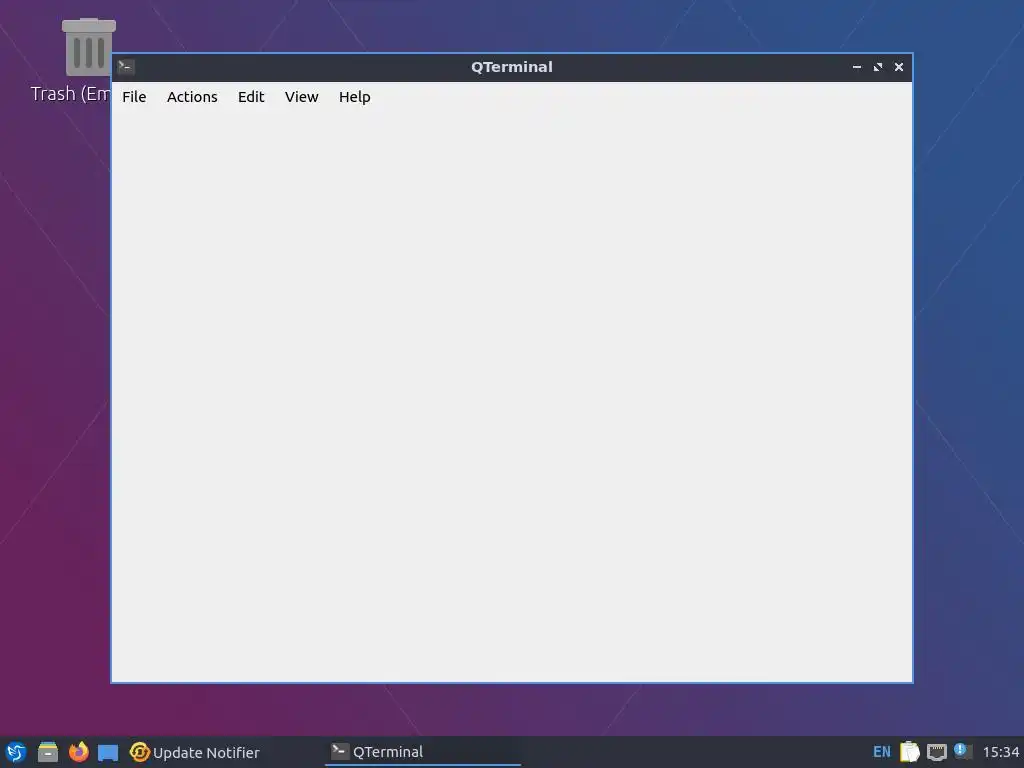
Task: Minimize the QTerminal window
Action: coord(857,67)
